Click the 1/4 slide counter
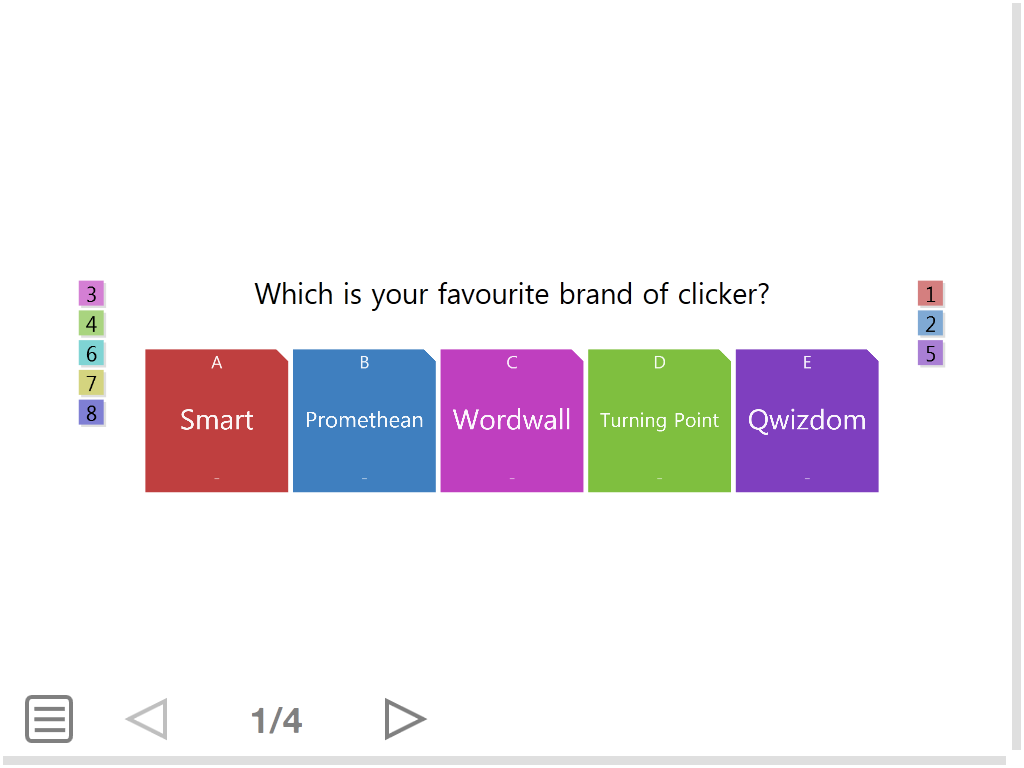Viewport: 1024px width, 768px height. click(x=276, y=720)
